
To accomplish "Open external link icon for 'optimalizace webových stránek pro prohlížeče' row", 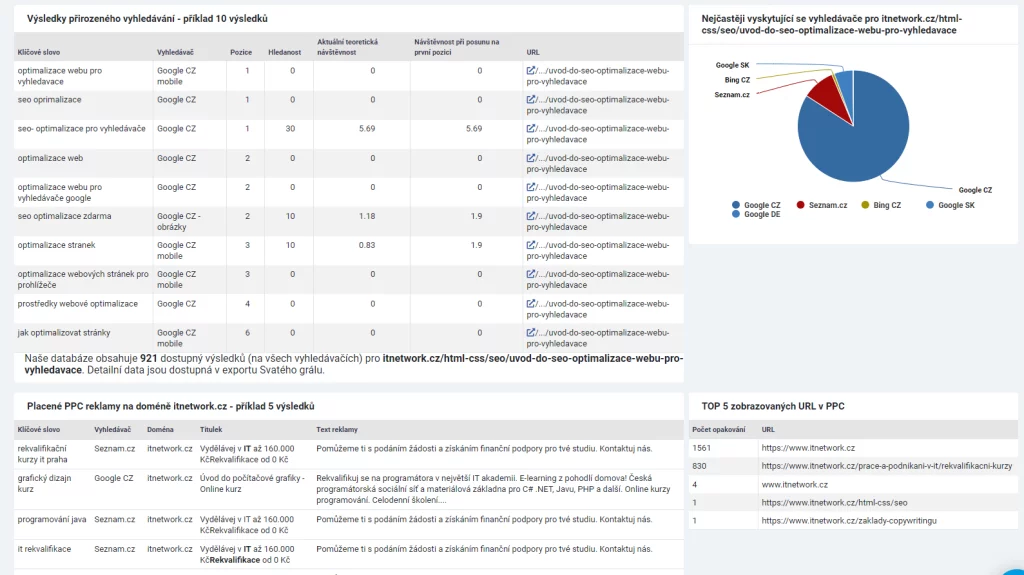I will [530, 274].
